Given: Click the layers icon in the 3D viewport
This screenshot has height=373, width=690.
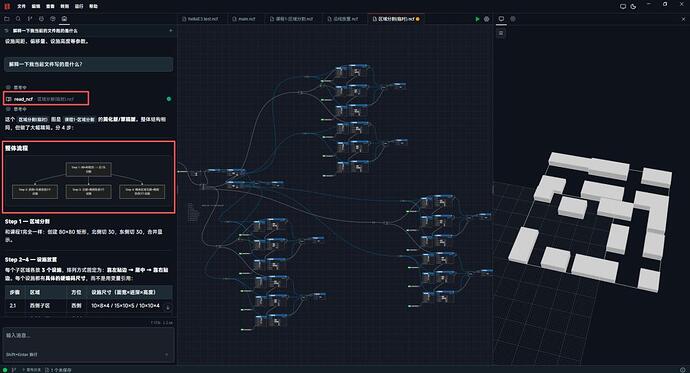Looking at the screenshot, I should coord(501,33).
